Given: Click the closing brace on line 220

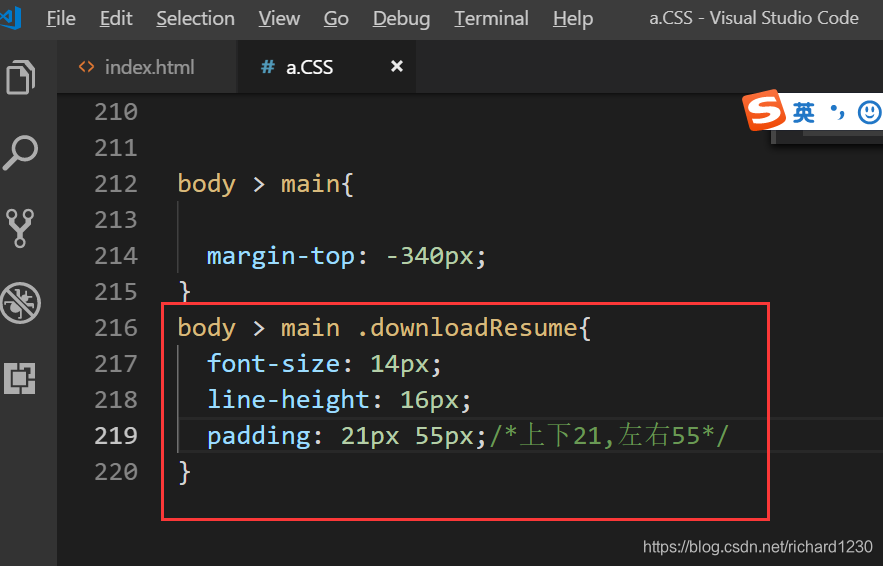Looking at the screenshot, I should point(185,473).
